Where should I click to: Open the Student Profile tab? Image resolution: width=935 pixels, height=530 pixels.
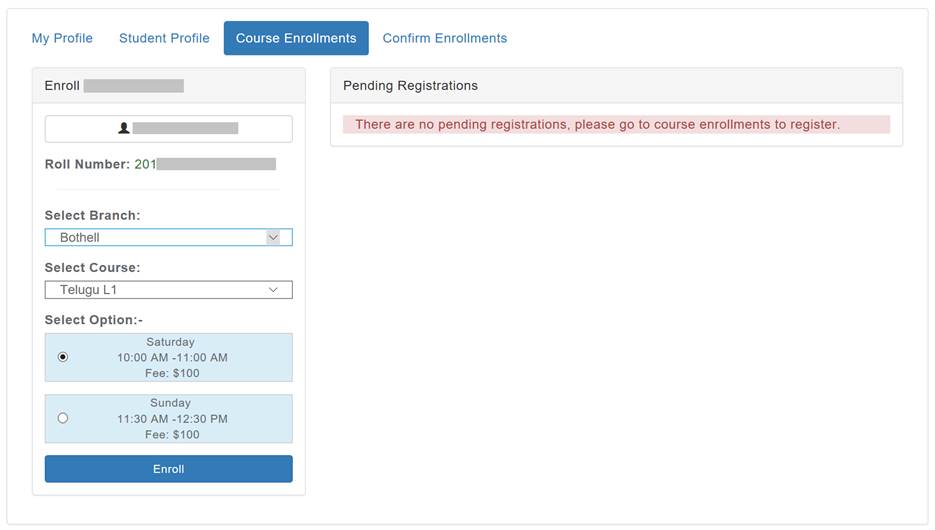point(164,38)
